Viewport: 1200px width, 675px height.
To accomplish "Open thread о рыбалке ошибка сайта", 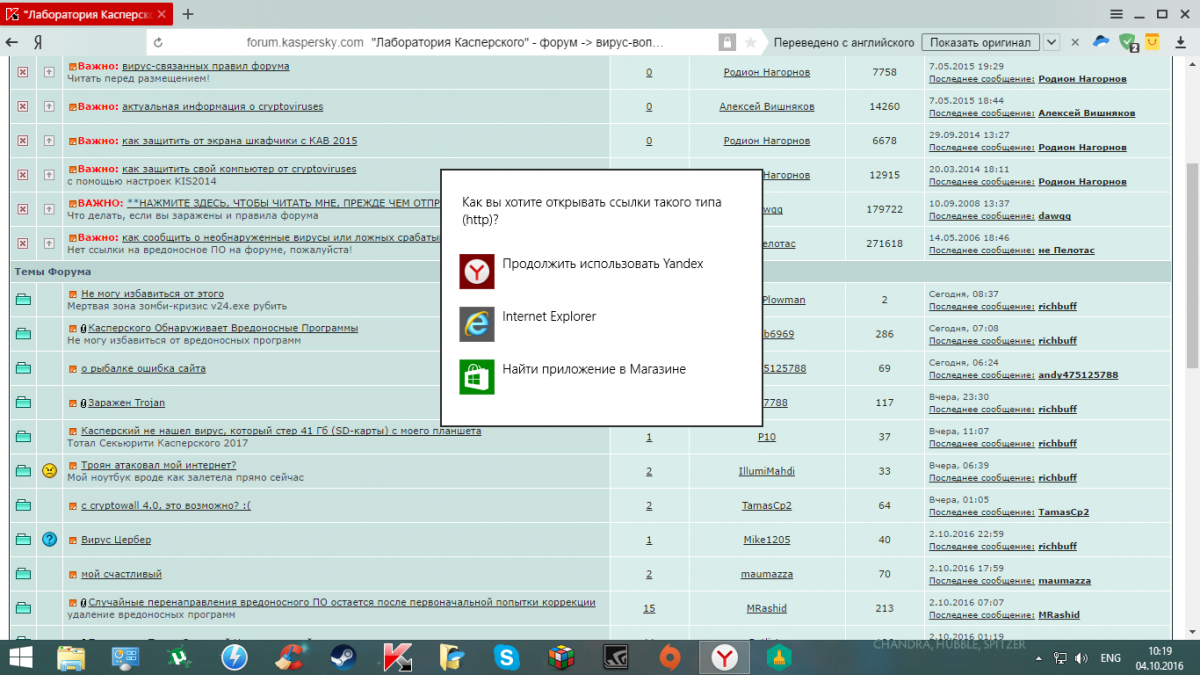I will coord(143,368).
